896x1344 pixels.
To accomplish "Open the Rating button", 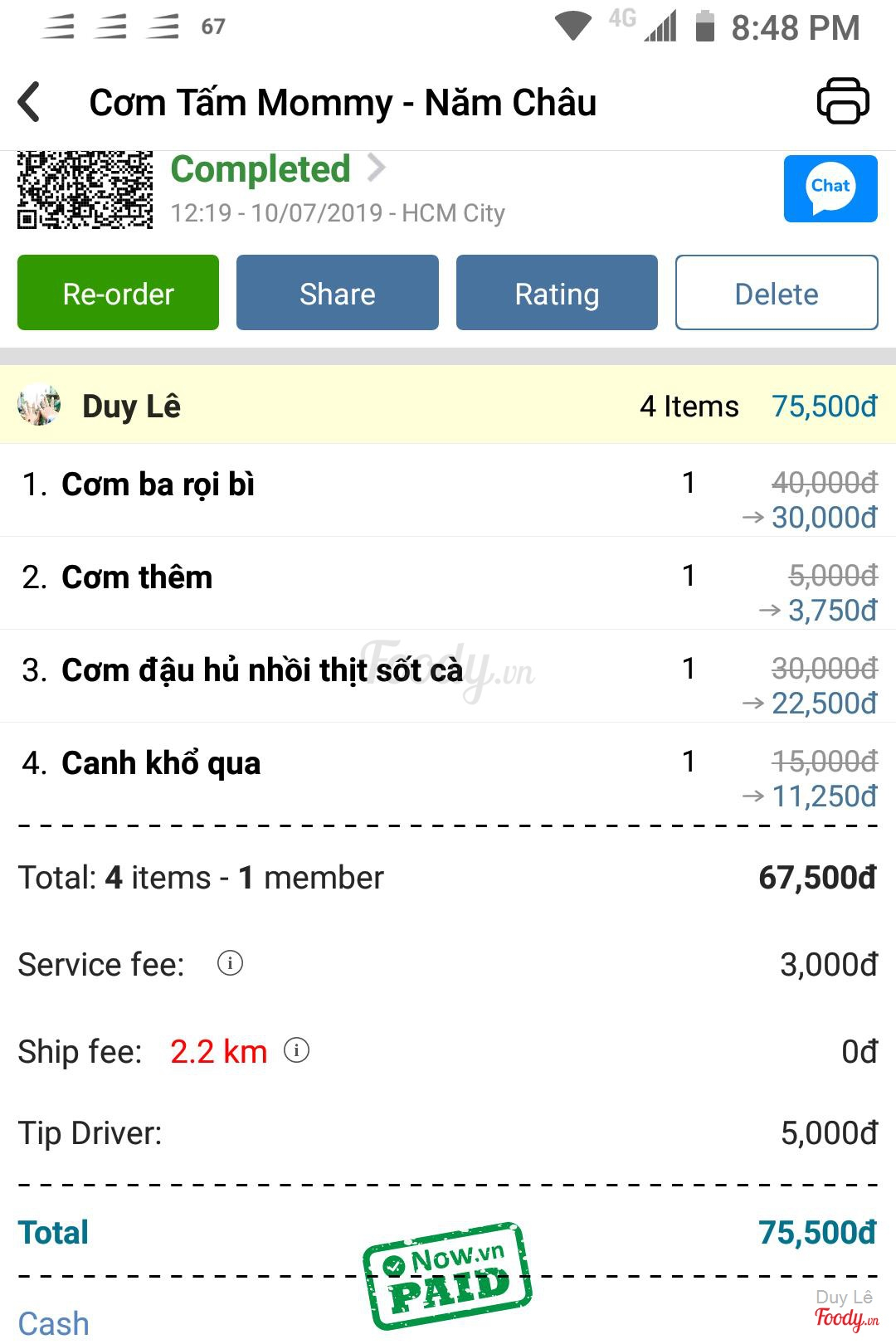I will tap(557, 293).
